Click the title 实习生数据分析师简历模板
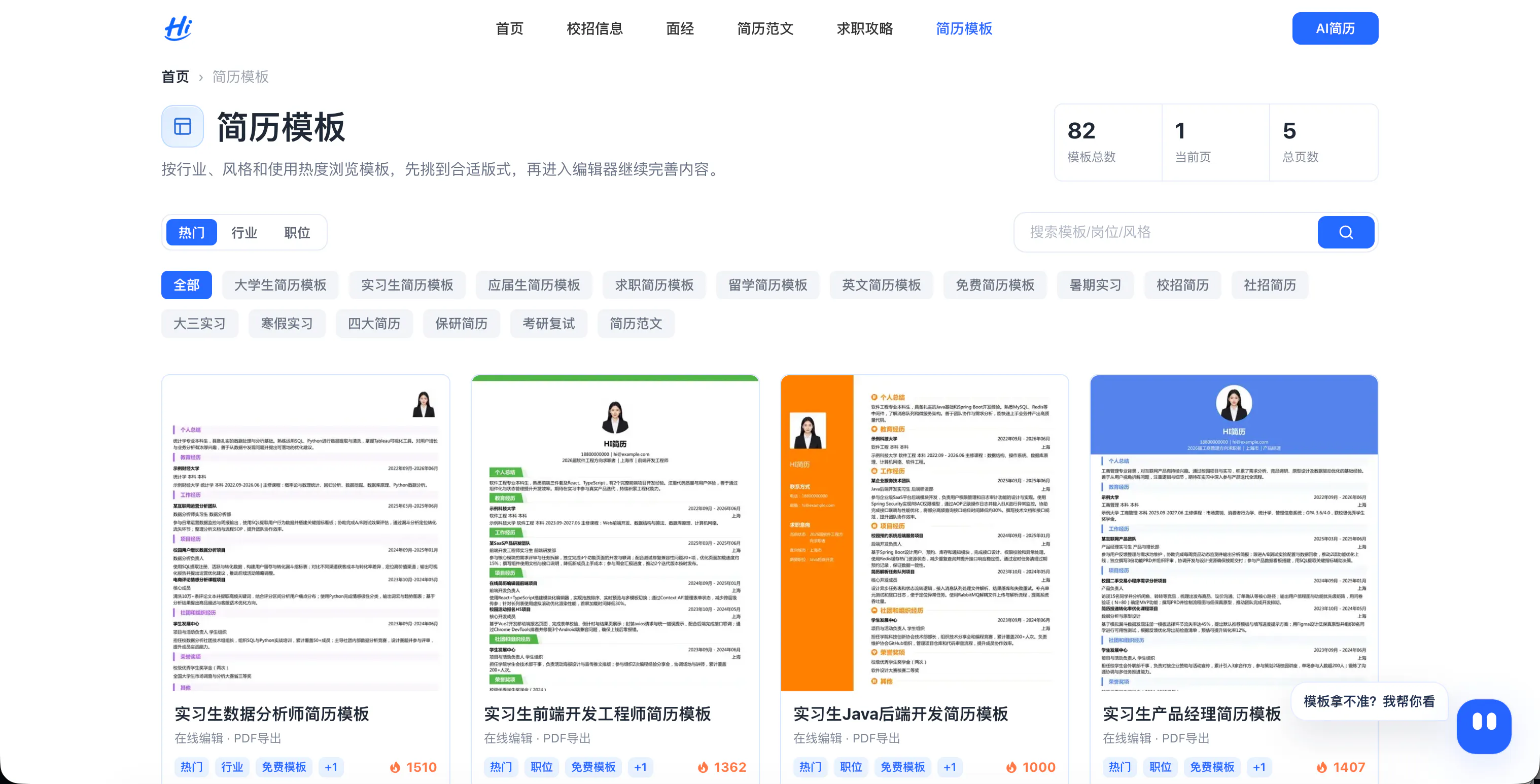The image size is (1540, 784). tap(272, 714)
